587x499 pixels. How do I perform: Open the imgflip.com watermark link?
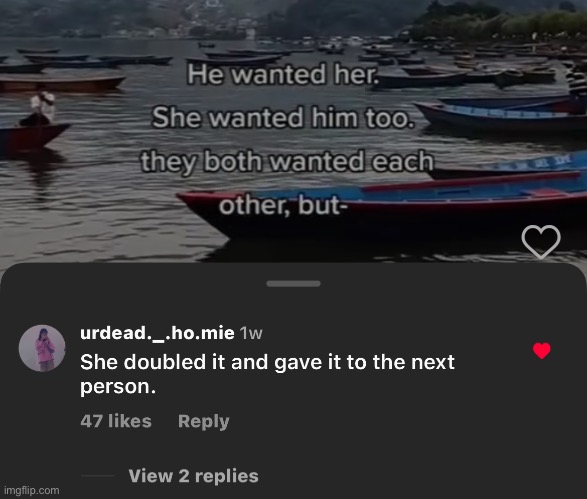pyautogui.click(x=32, y=490)
